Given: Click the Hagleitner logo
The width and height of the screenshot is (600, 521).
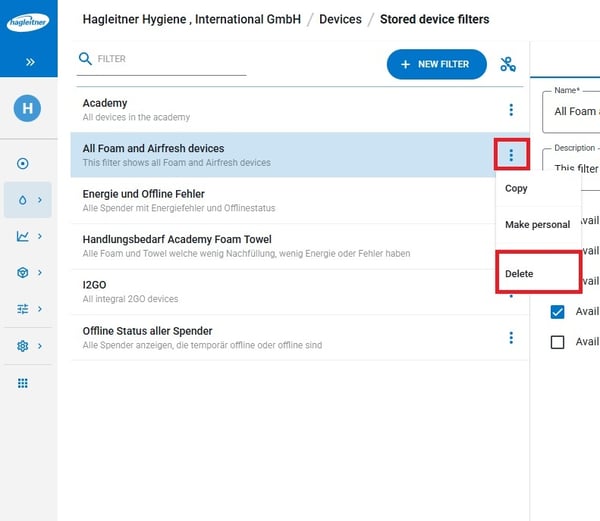Looking at the screenshot, I should click(28, 22).
